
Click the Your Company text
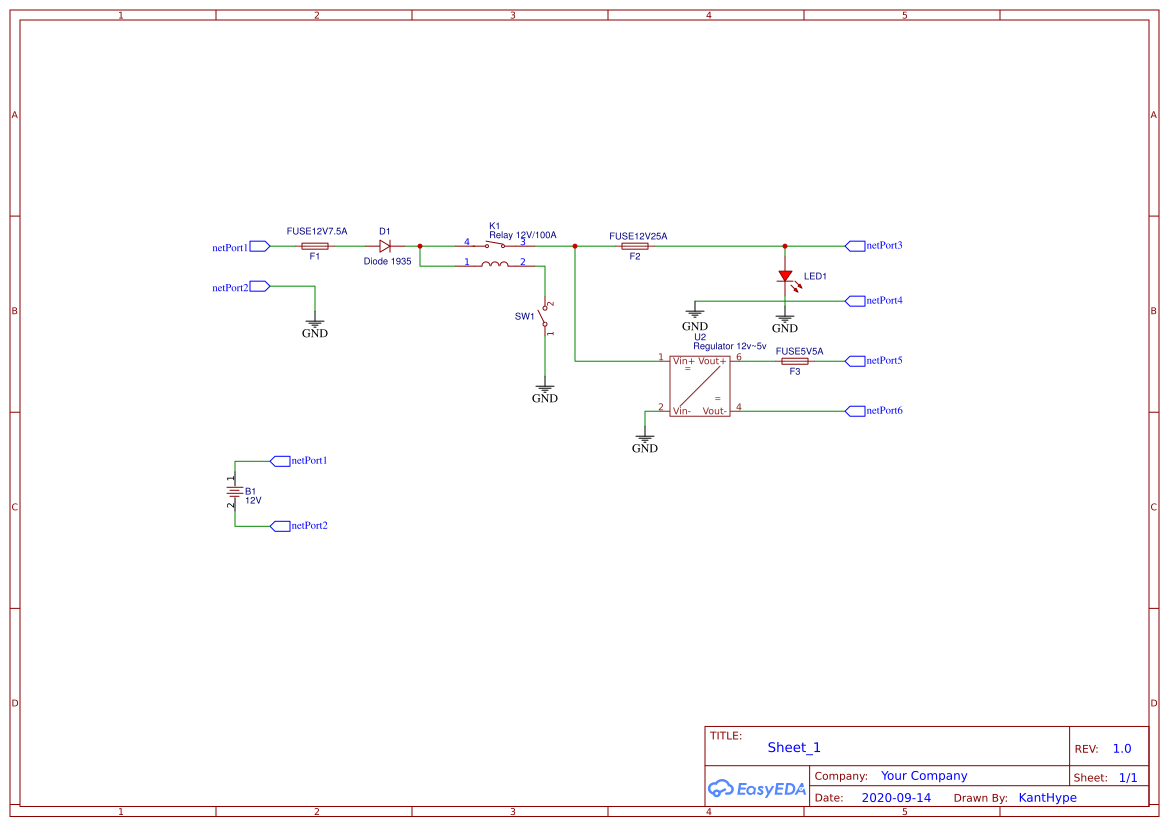[x=923, y=775]
